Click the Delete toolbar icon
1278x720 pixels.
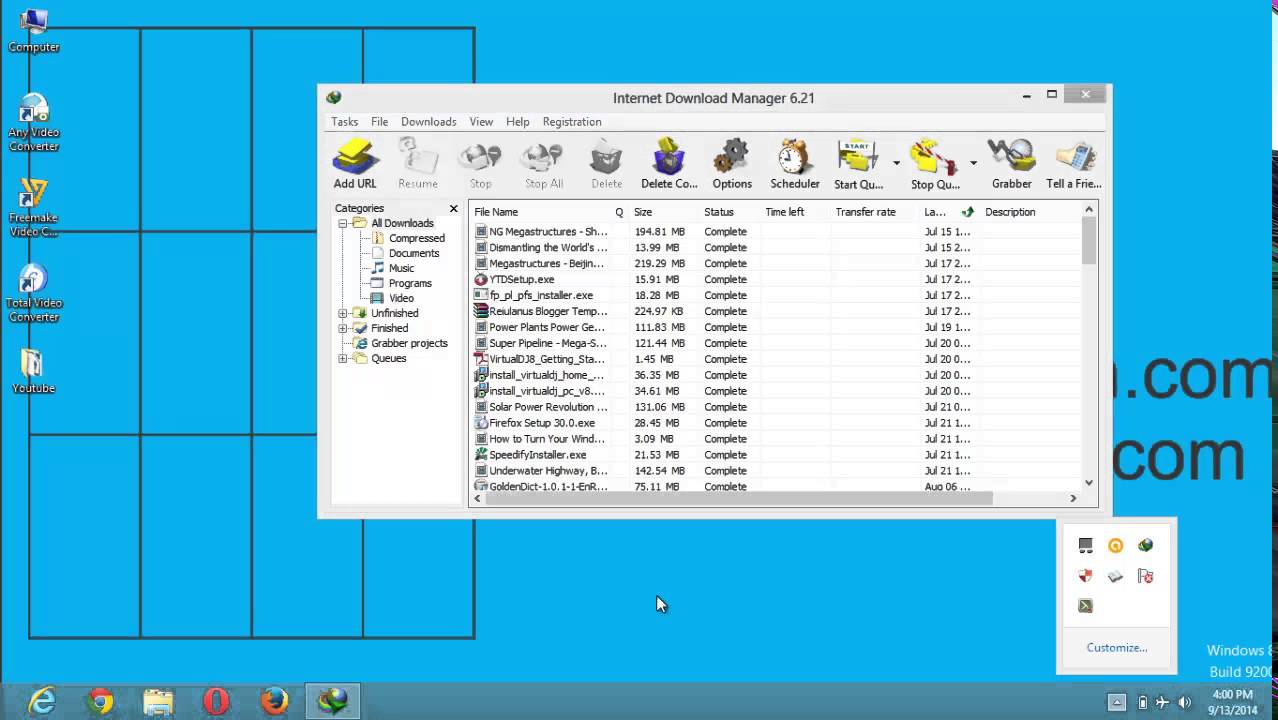pos(606,164)
